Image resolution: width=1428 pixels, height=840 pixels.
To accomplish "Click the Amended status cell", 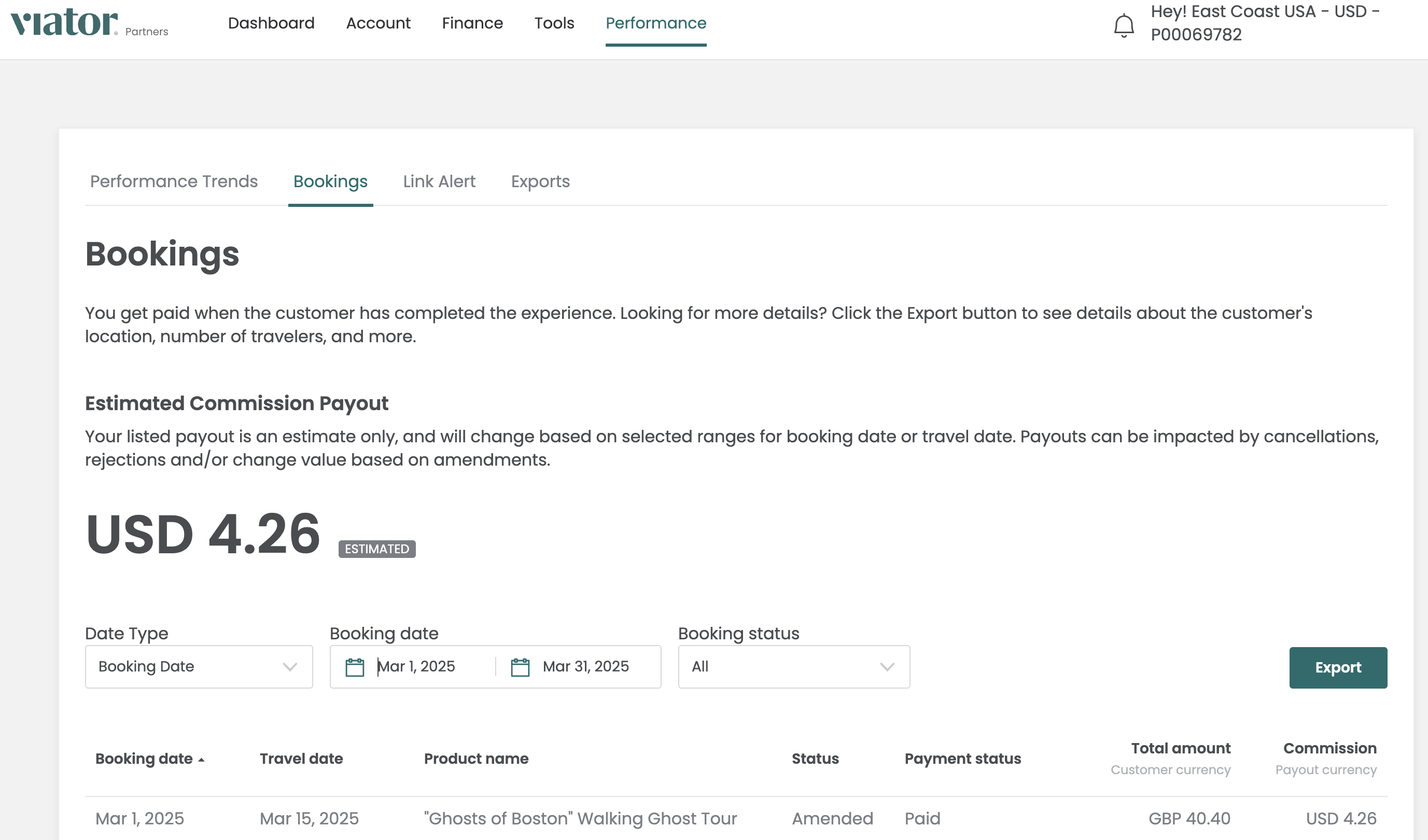I will click(x=832, y=818).
